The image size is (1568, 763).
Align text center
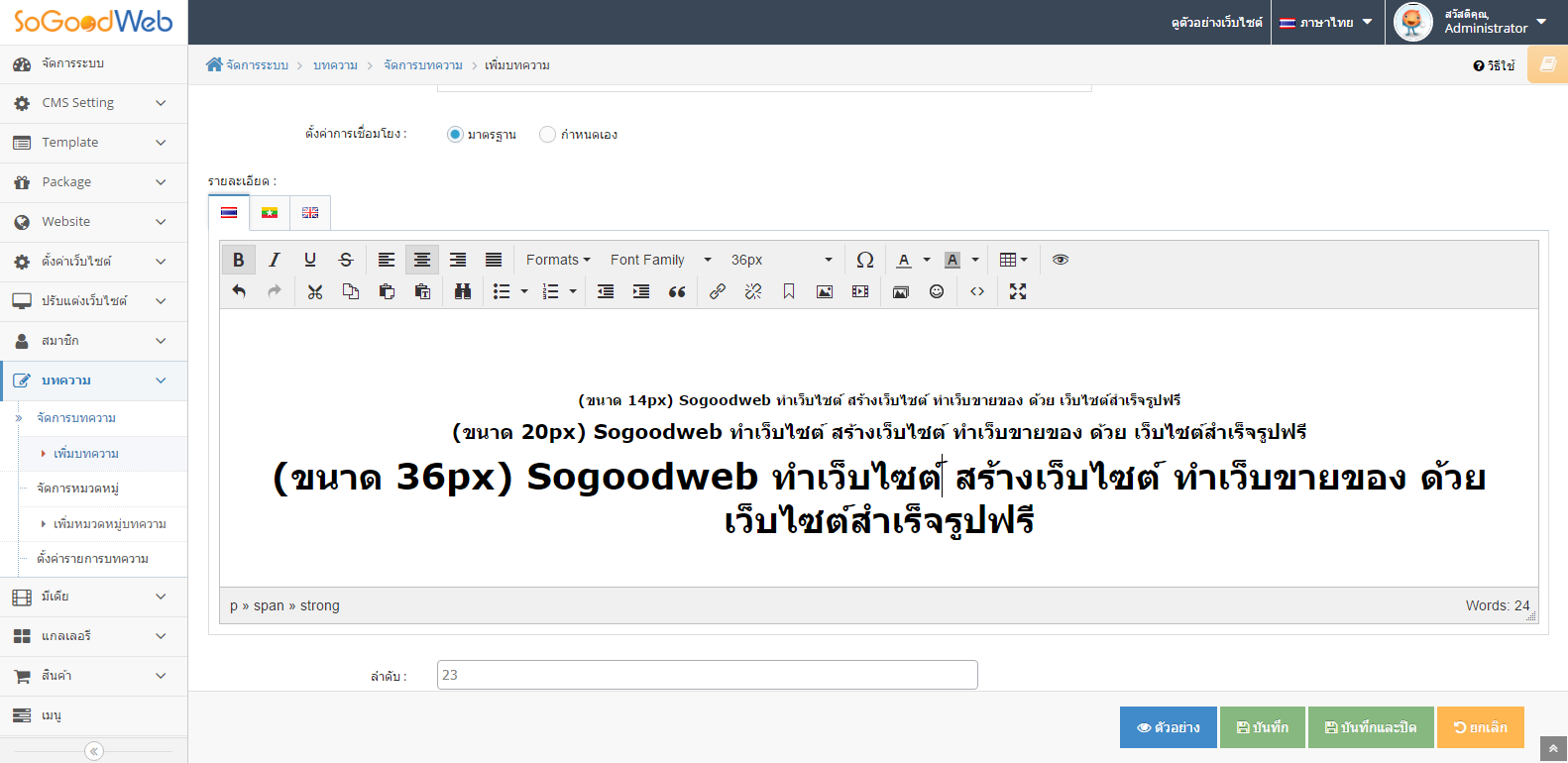tap(422, 260)
